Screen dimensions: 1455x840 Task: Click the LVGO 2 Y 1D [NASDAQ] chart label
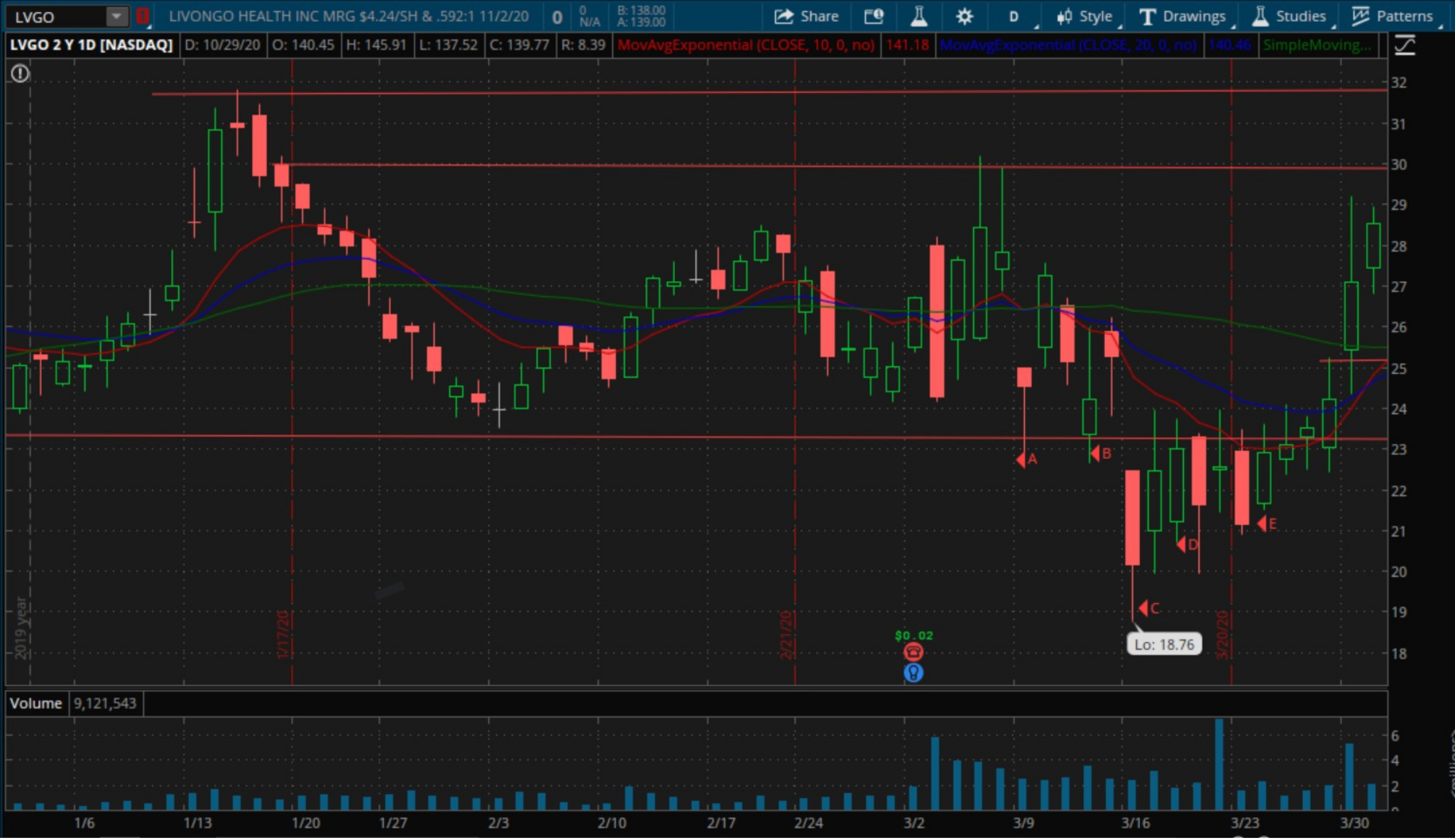[91, 45]
